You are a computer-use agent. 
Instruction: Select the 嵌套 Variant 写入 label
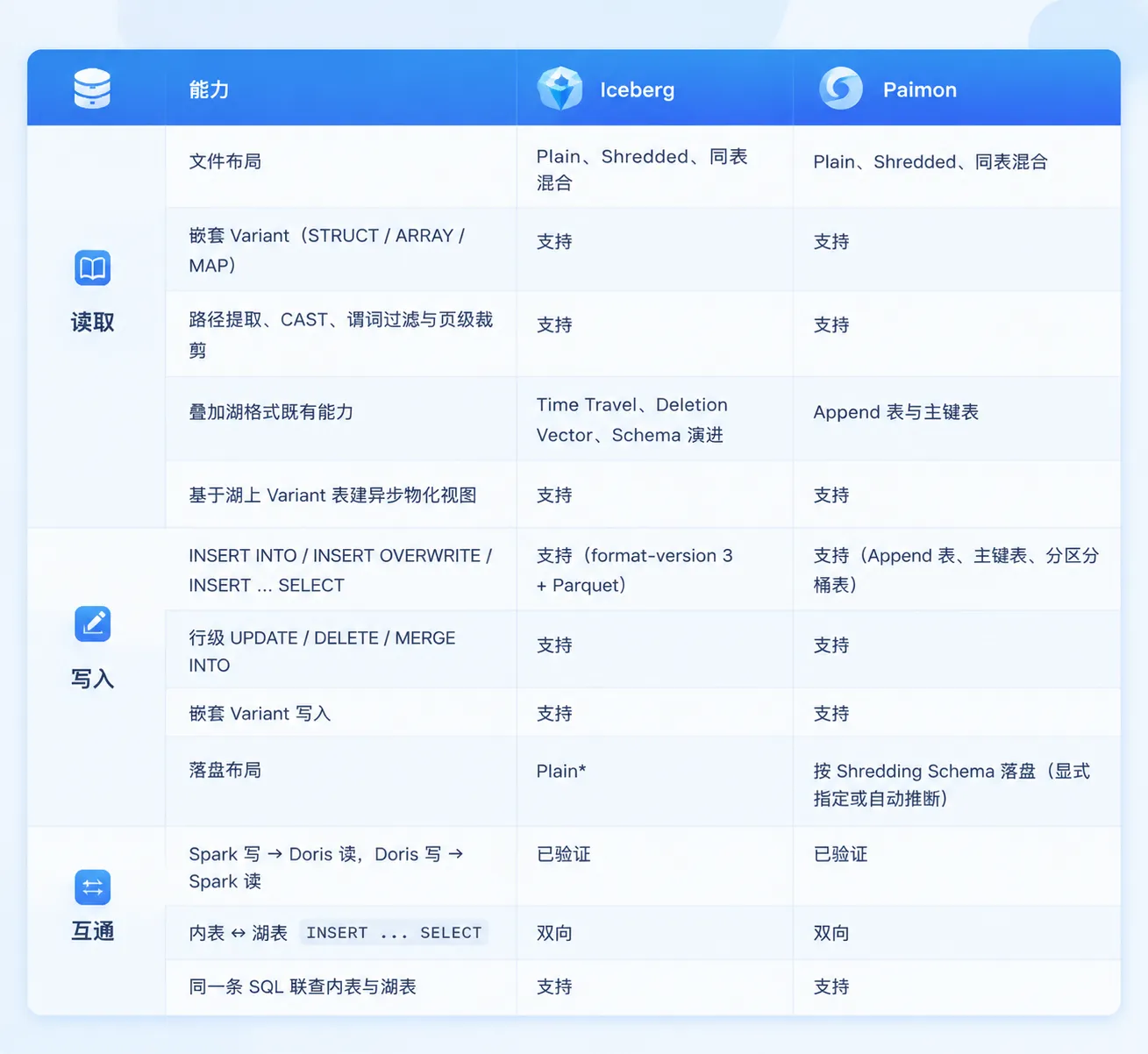click(x=260, y=714)
